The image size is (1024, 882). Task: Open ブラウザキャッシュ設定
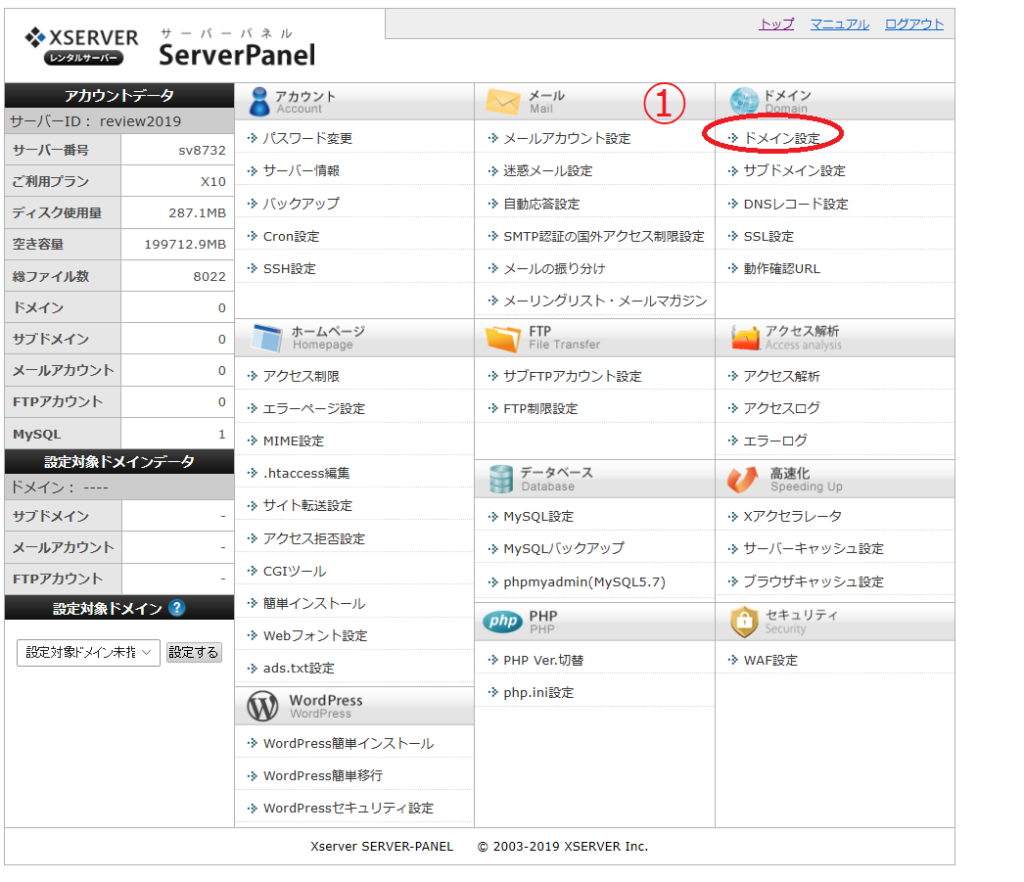point(814,582)
